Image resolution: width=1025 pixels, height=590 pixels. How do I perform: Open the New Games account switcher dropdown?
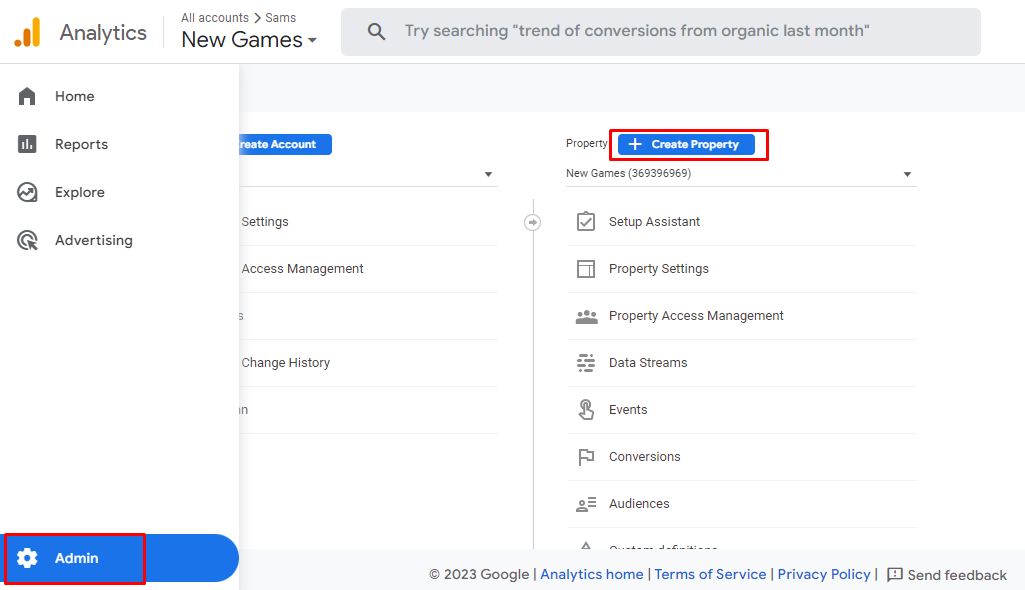point(249,40)
